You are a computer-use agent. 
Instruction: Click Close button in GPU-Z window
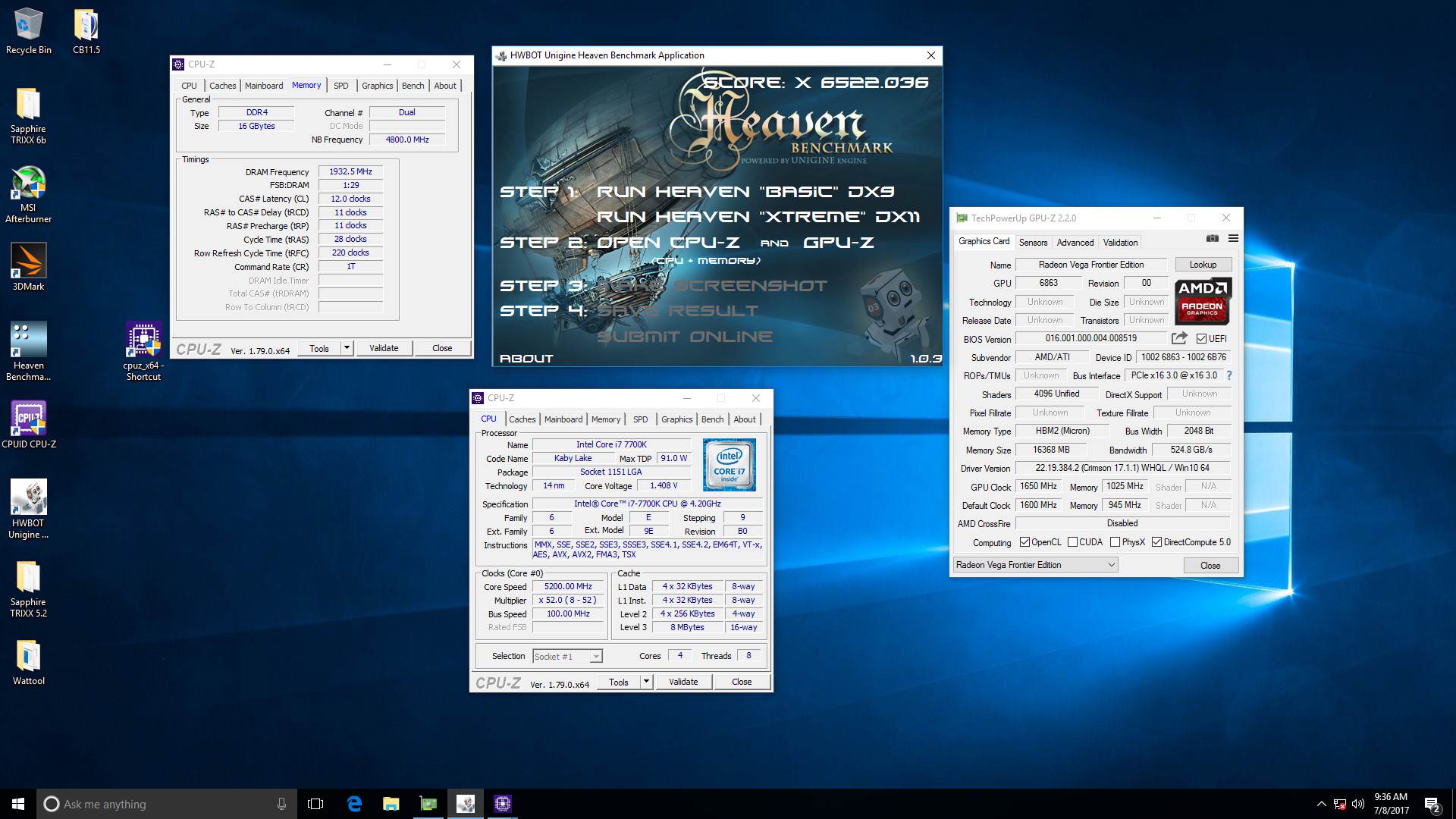coord(1210,566)
